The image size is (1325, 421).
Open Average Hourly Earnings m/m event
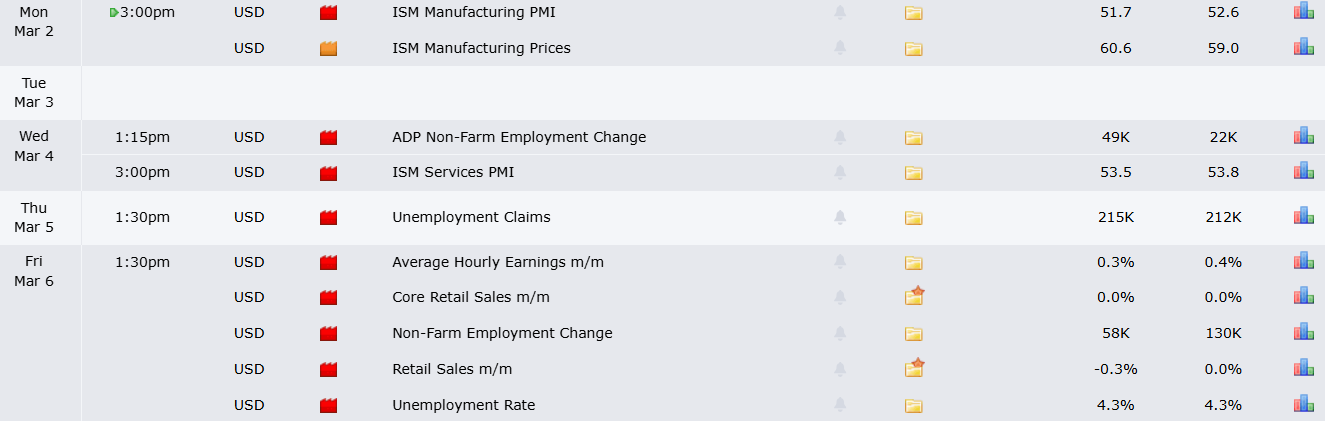(x=497, y=262)
